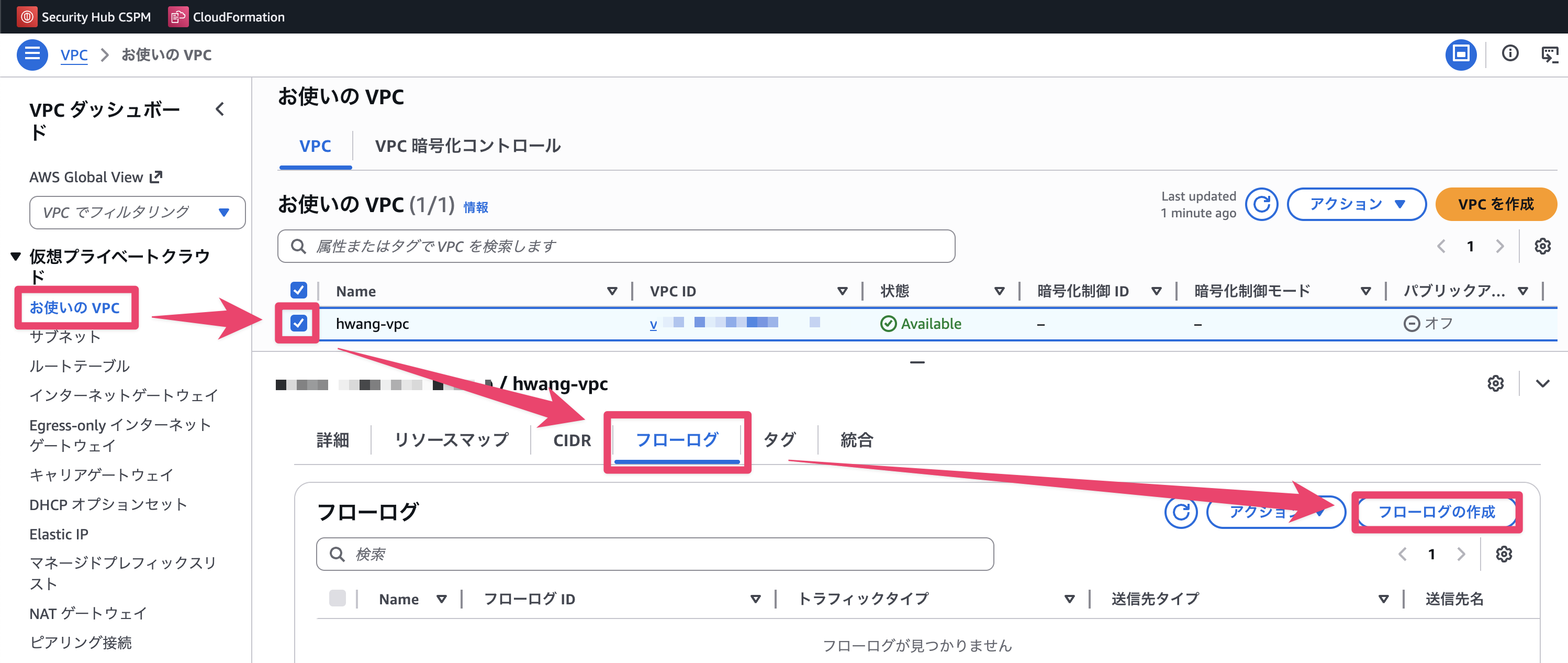Switch to the CIDR tab
This screenshot has height=663, width=1568.
[571, 439]
